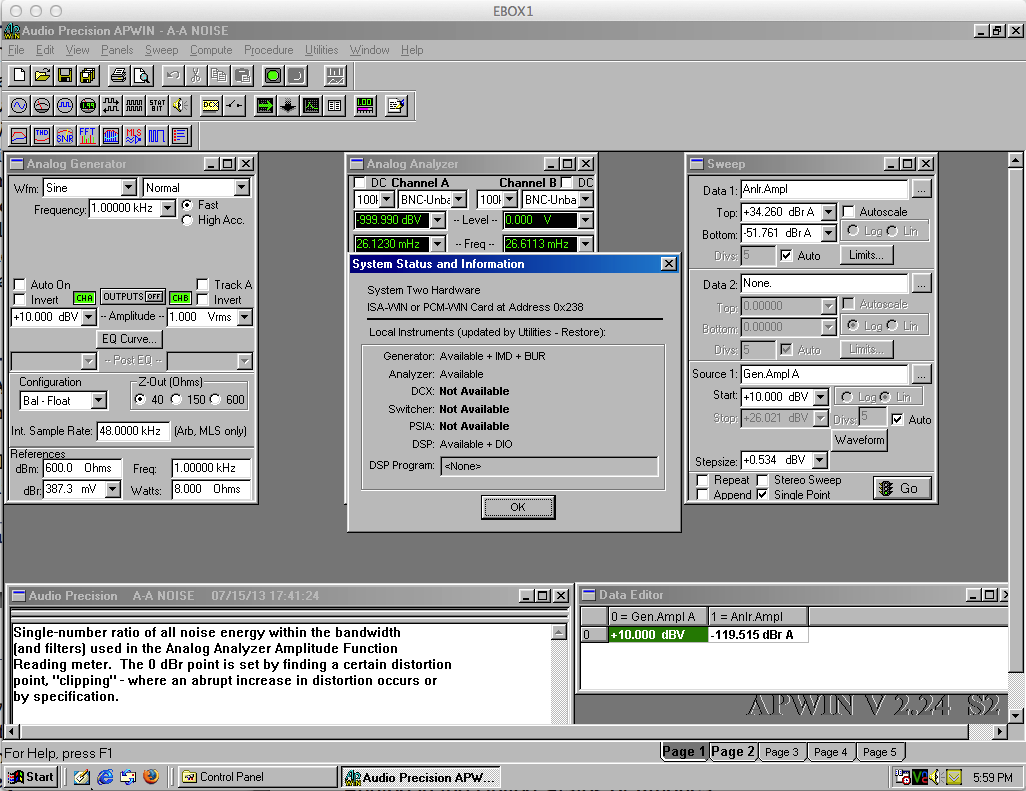Click the workspace vertical scrollbar up arrow
Image resolution: width=1026 pixels, height=791 pixels.
point(1015,160)
